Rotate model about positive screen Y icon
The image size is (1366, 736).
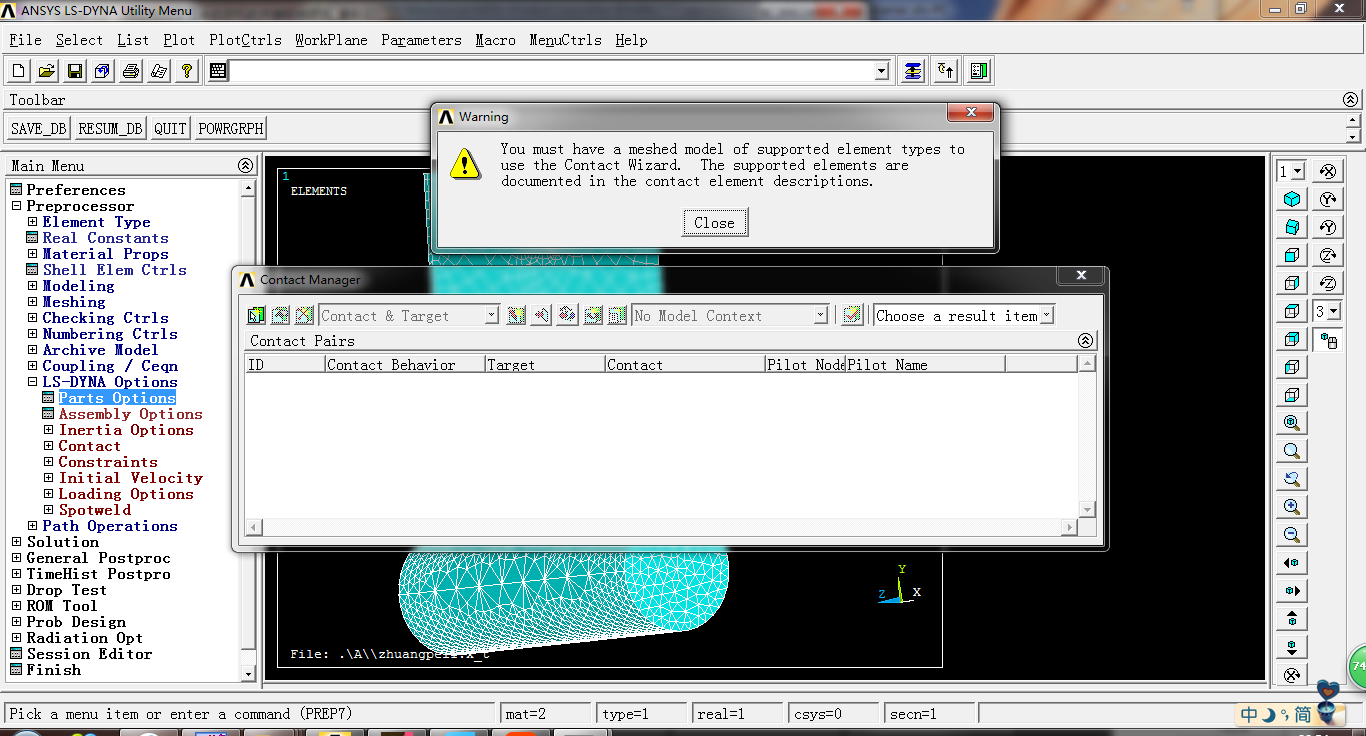(x=1327, y=199)
